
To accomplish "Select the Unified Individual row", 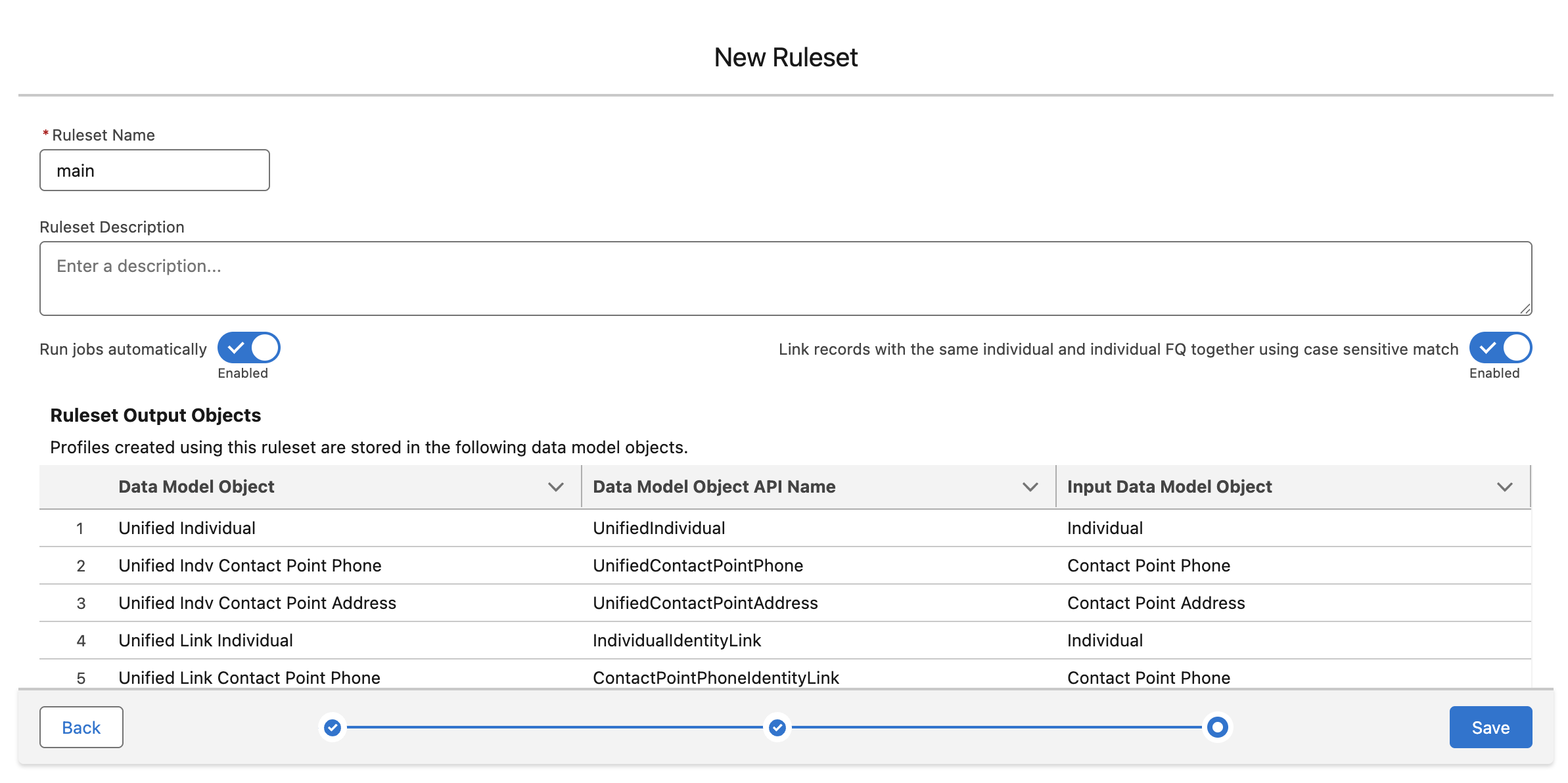I will [x=187, y=527].
